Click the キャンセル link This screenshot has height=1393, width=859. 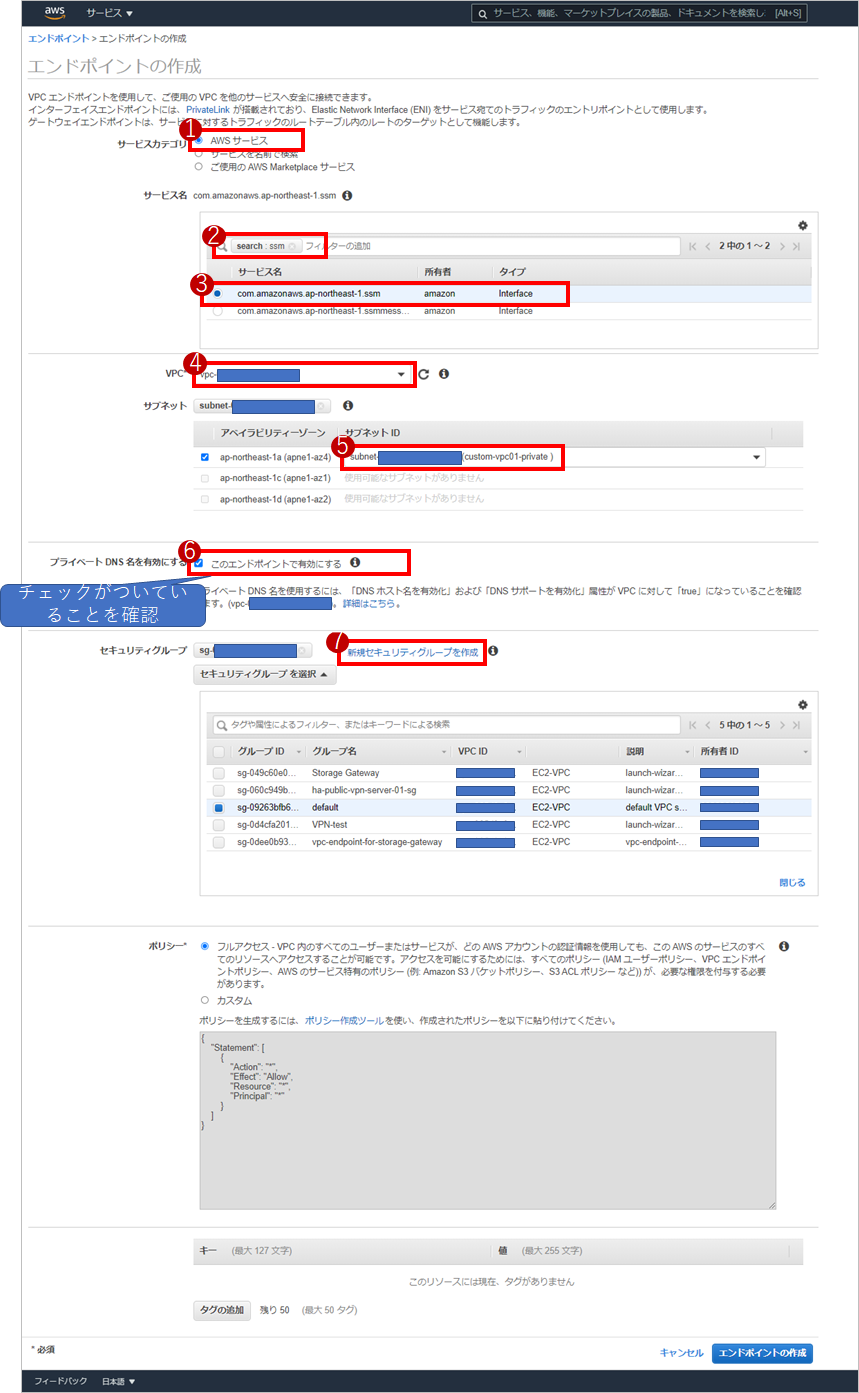click(681, 1353)
